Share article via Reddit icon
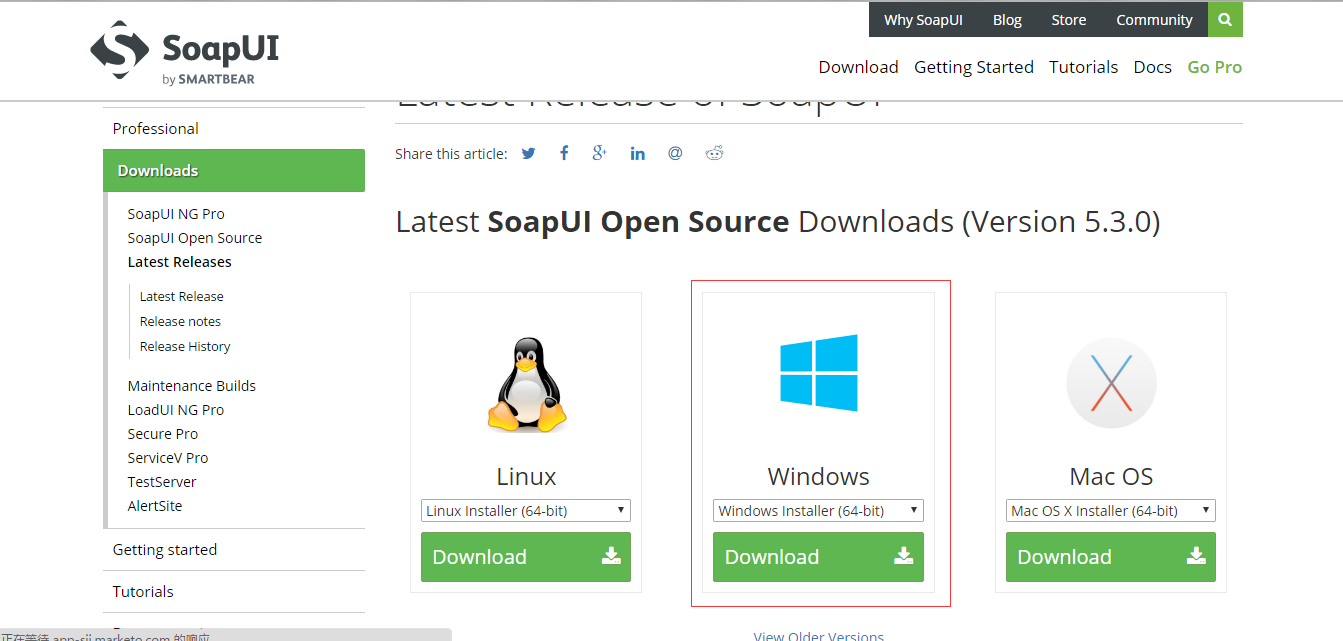 (x=714, y=153)
